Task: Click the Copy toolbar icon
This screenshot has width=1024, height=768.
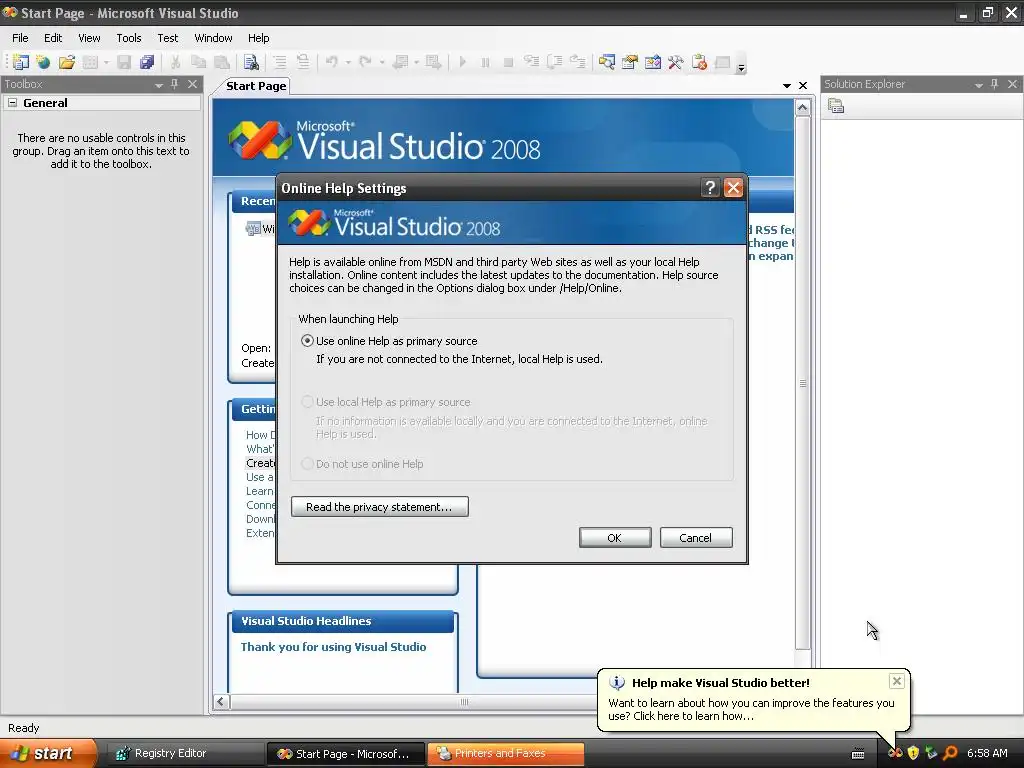Action: (198, 62)
